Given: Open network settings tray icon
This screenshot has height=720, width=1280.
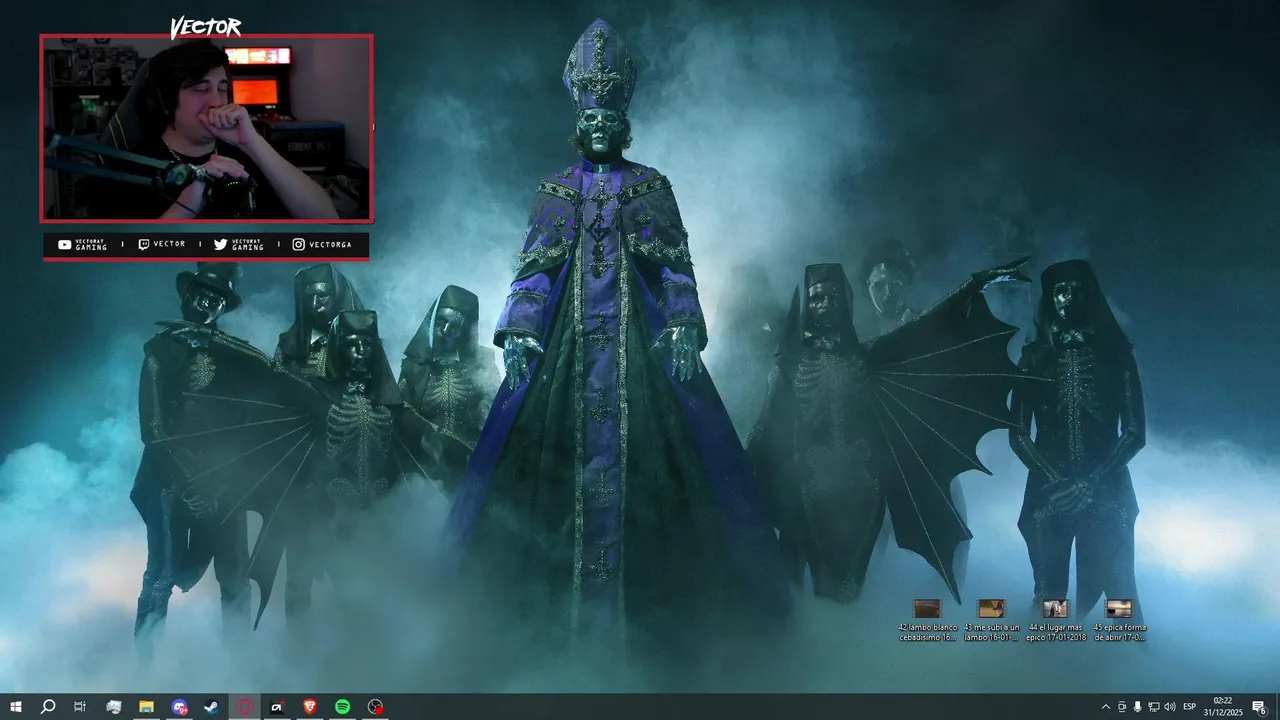Looking at the screenshot, I should [x=1154, y=707].
